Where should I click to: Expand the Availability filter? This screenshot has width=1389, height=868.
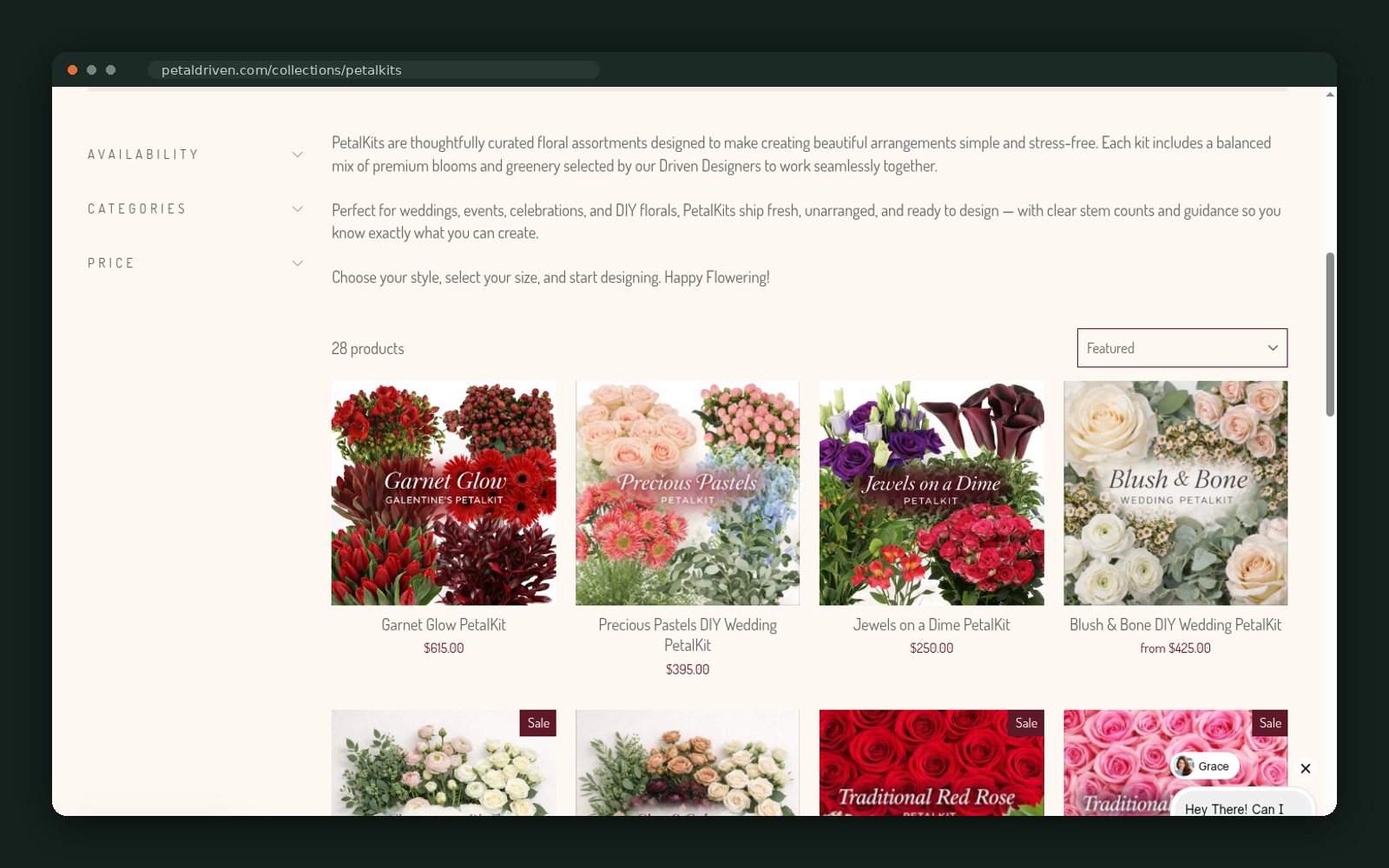(195, 155)
